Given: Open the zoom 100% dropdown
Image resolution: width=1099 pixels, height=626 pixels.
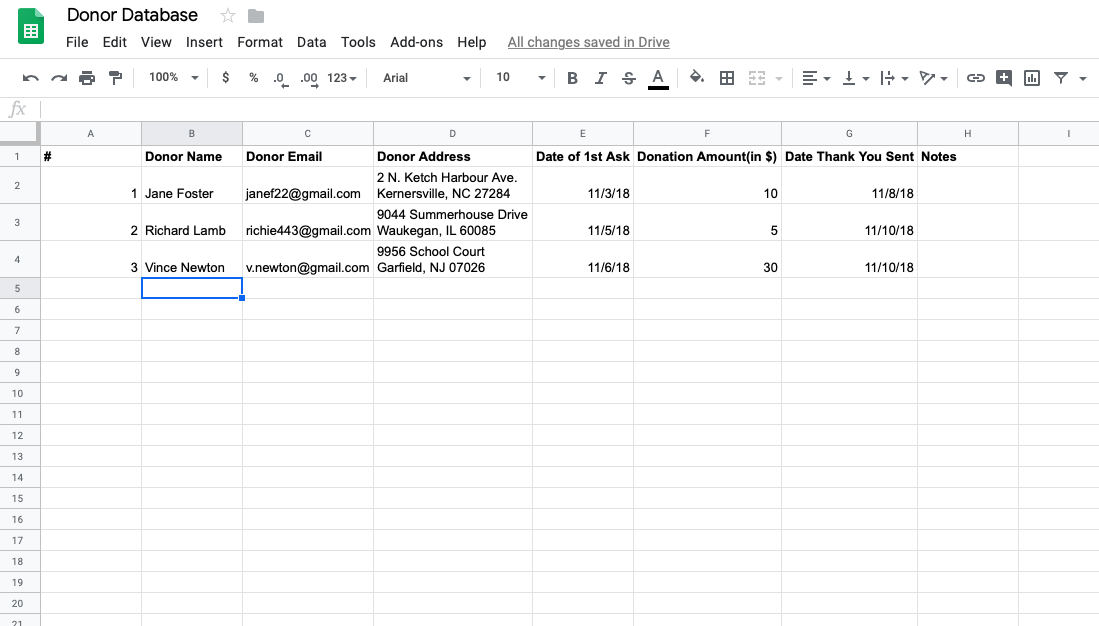Looking at the screenshot, I should point(174,77).
